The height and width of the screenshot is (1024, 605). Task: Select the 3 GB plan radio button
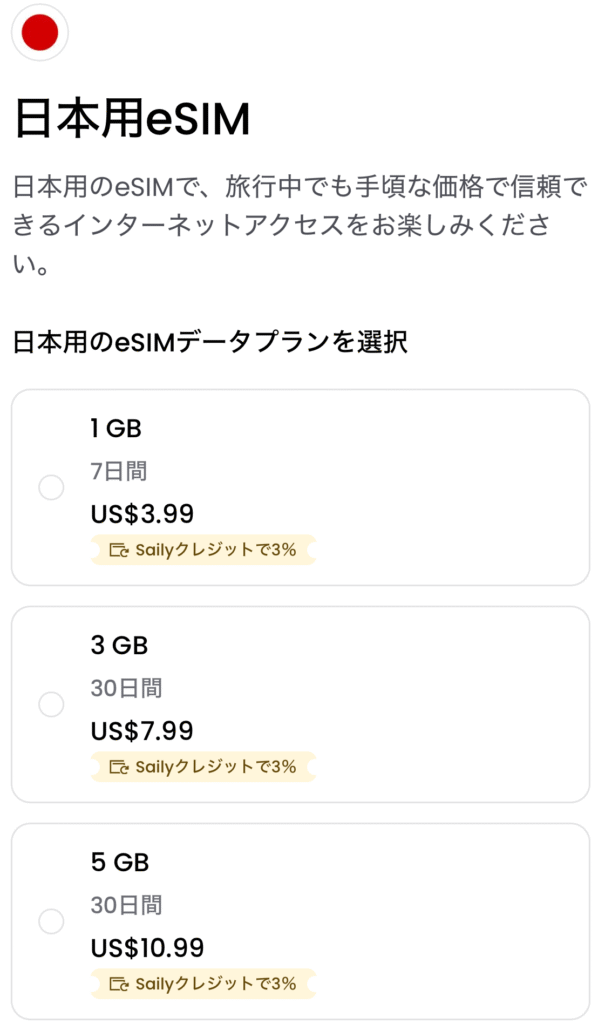click(51, 705)
